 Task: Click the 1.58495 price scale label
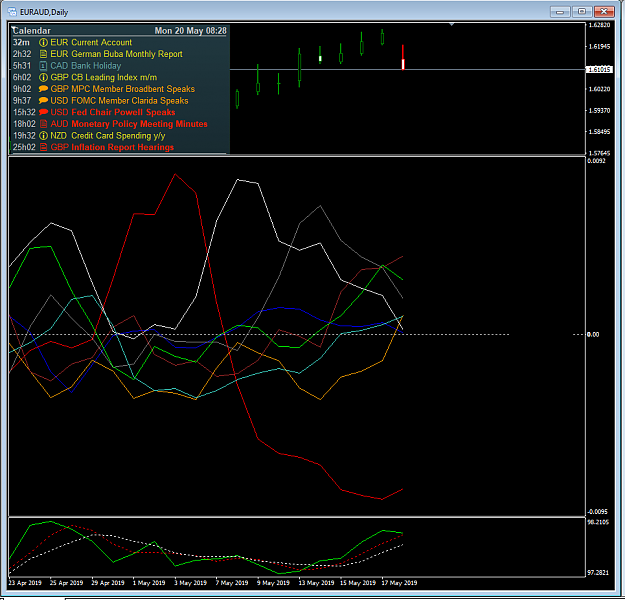click(599, 132)
